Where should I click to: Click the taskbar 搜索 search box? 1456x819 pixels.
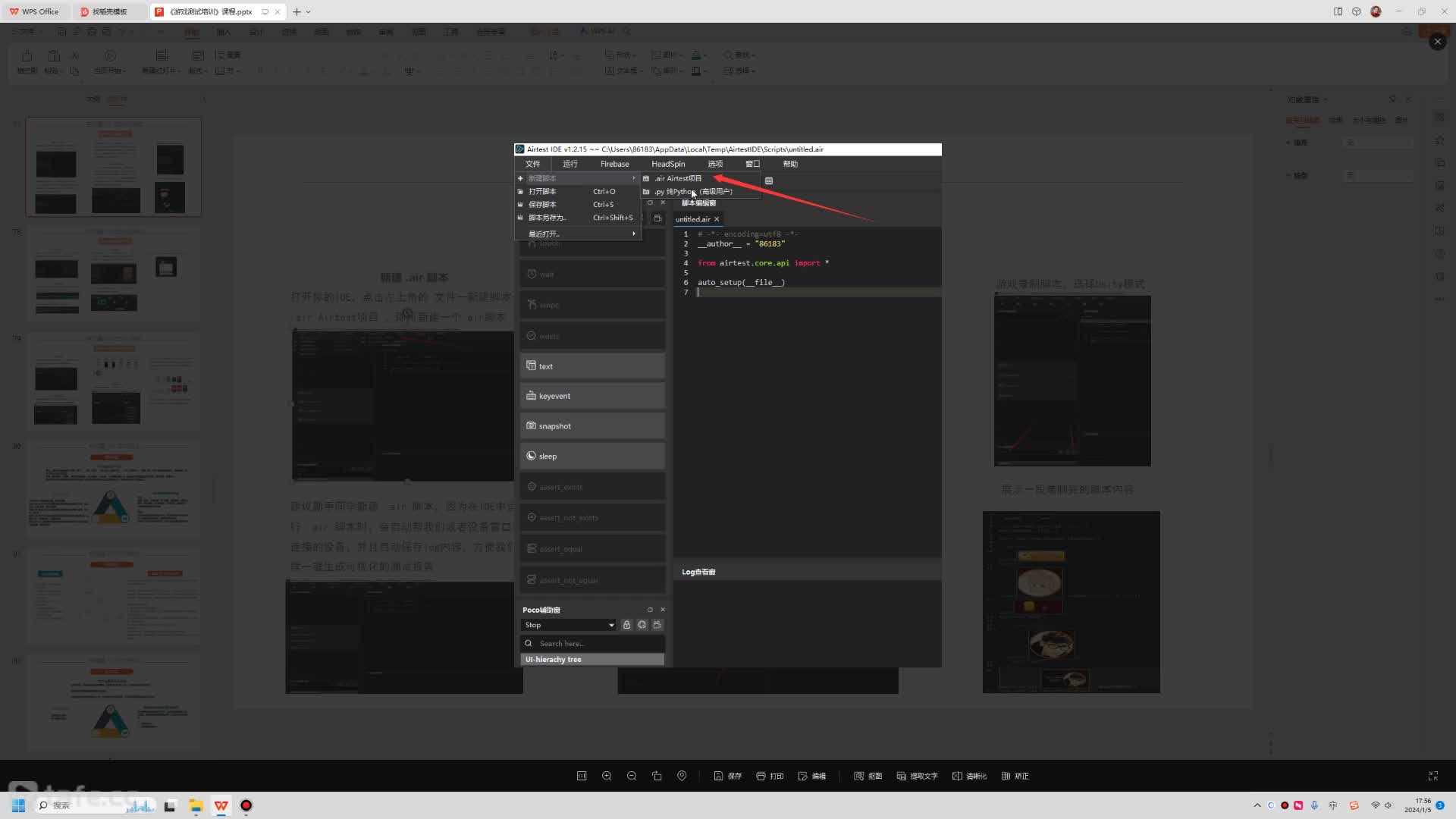point(95,805)
